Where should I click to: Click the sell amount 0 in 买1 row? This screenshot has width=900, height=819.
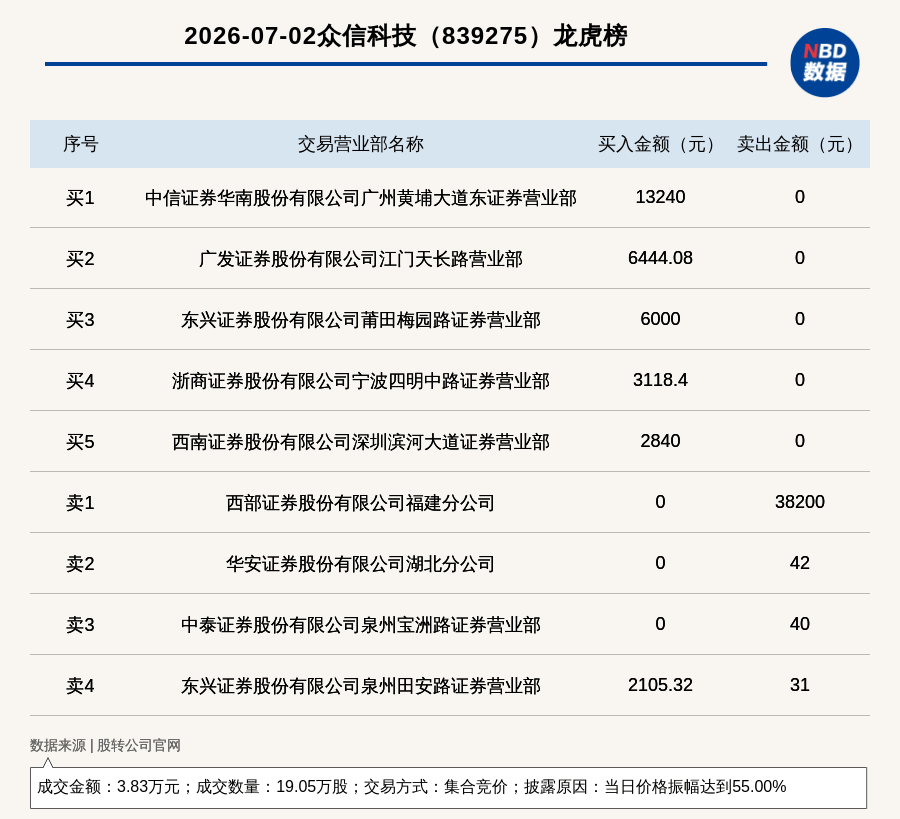pos(800,197)
